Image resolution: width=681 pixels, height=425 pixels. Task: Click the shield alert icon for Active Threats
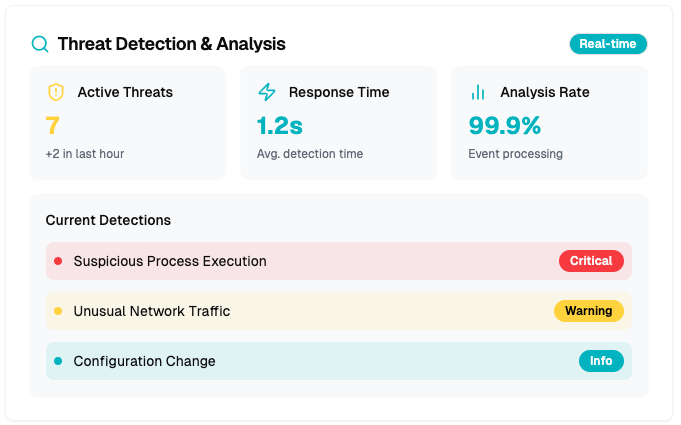pos(56,92)
